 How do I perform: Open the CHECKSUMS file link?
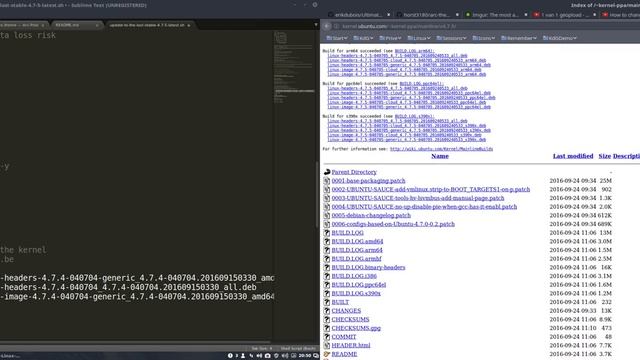pyautogui.click(x=350, y=319)
